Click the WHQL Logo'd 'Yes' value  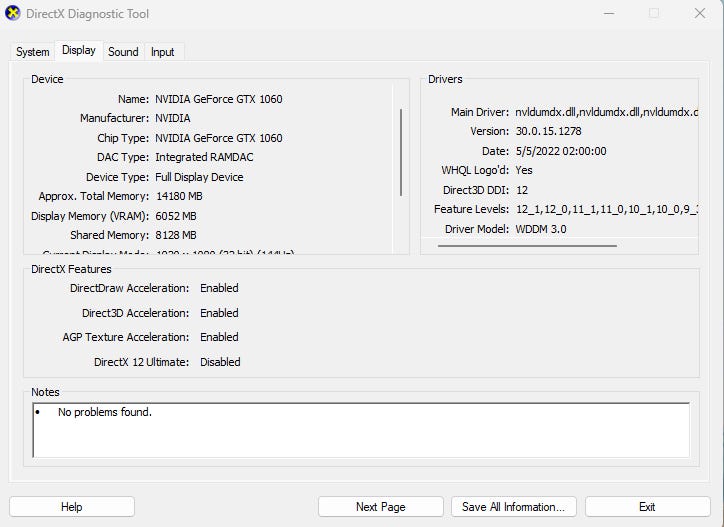click(x=524, y=170)
